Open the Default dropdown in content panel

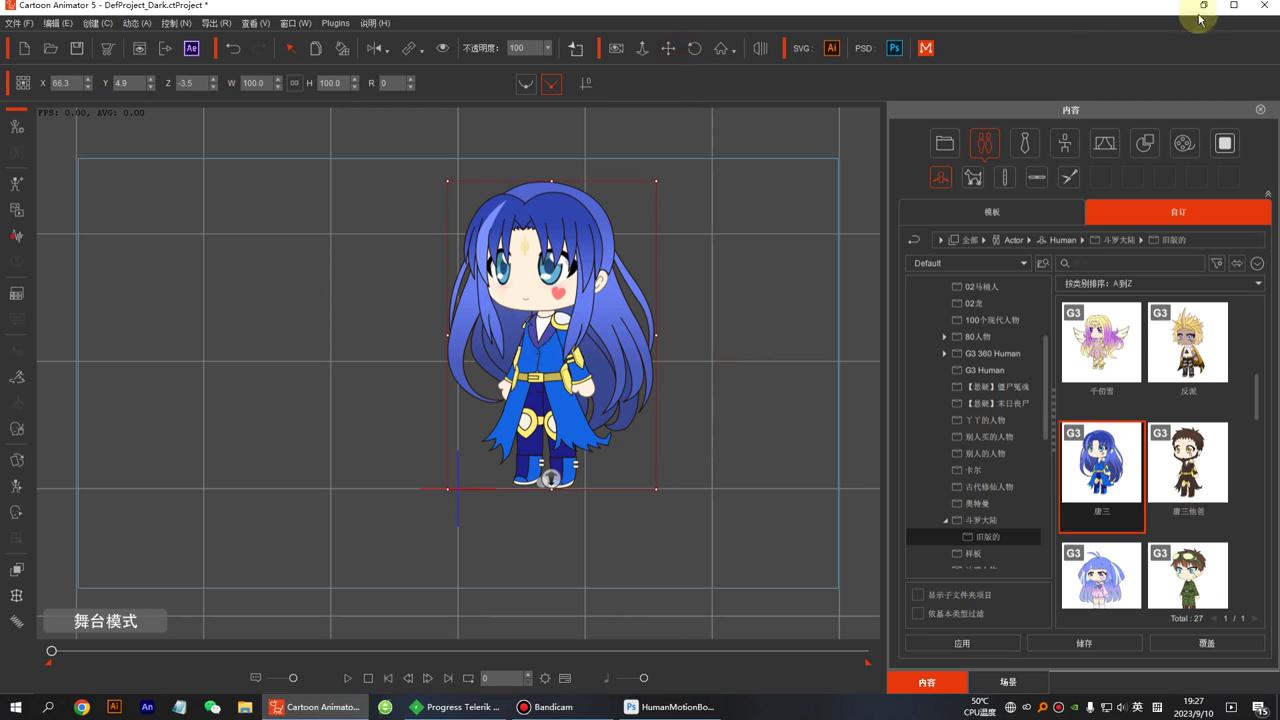pos(968,263)
